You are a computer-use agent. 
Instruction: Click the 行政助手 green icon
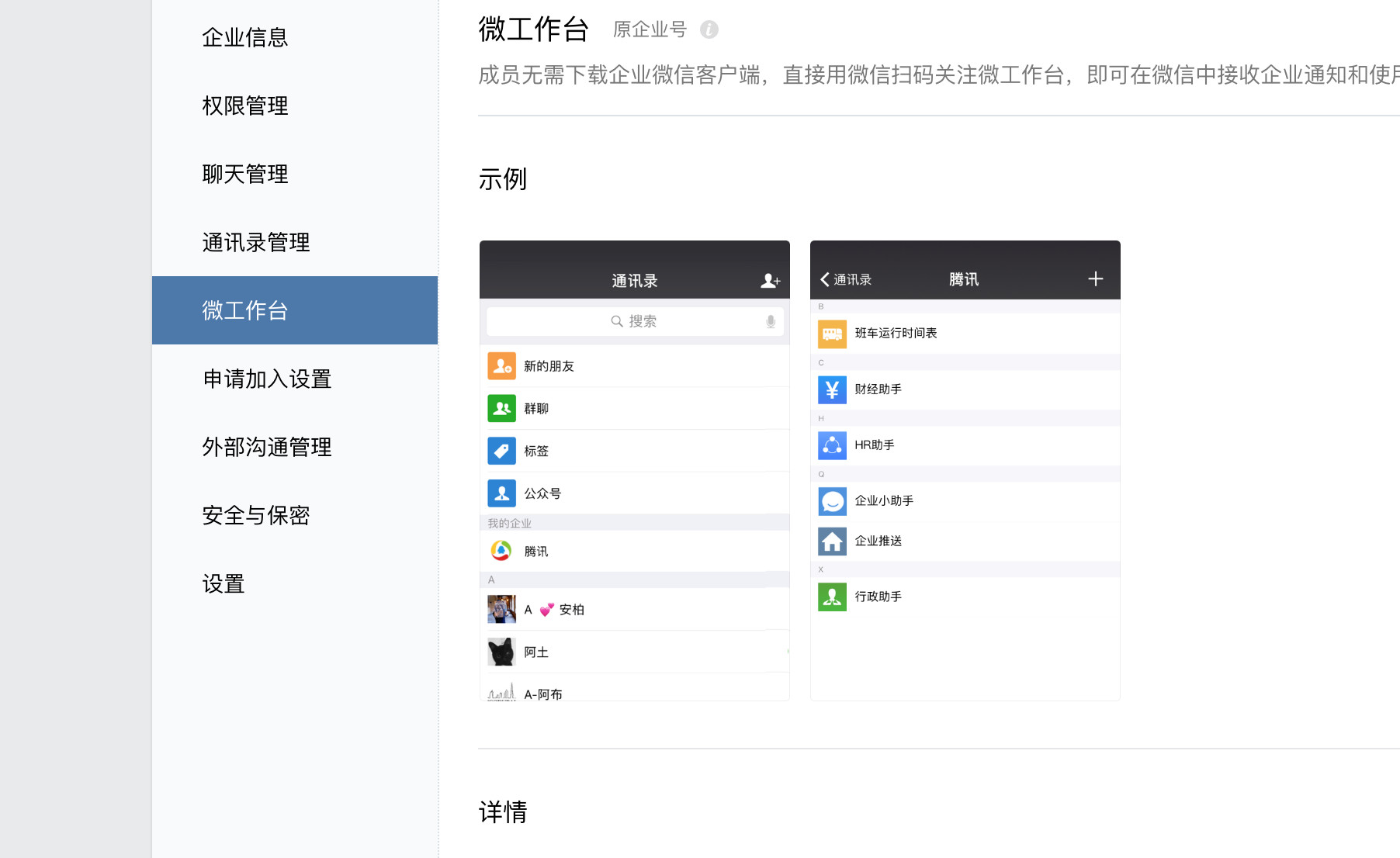(832, 597)
